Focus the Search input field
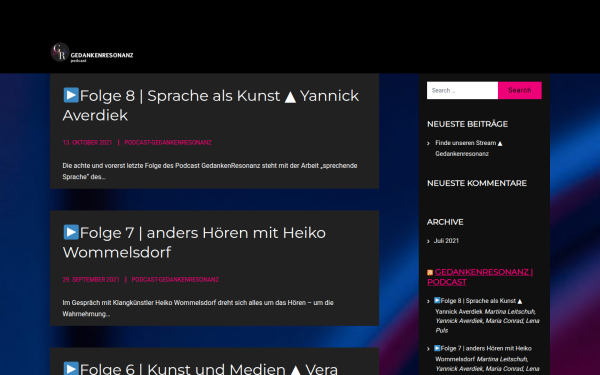The width and height of the screenshot is (600, 375). 462,90
